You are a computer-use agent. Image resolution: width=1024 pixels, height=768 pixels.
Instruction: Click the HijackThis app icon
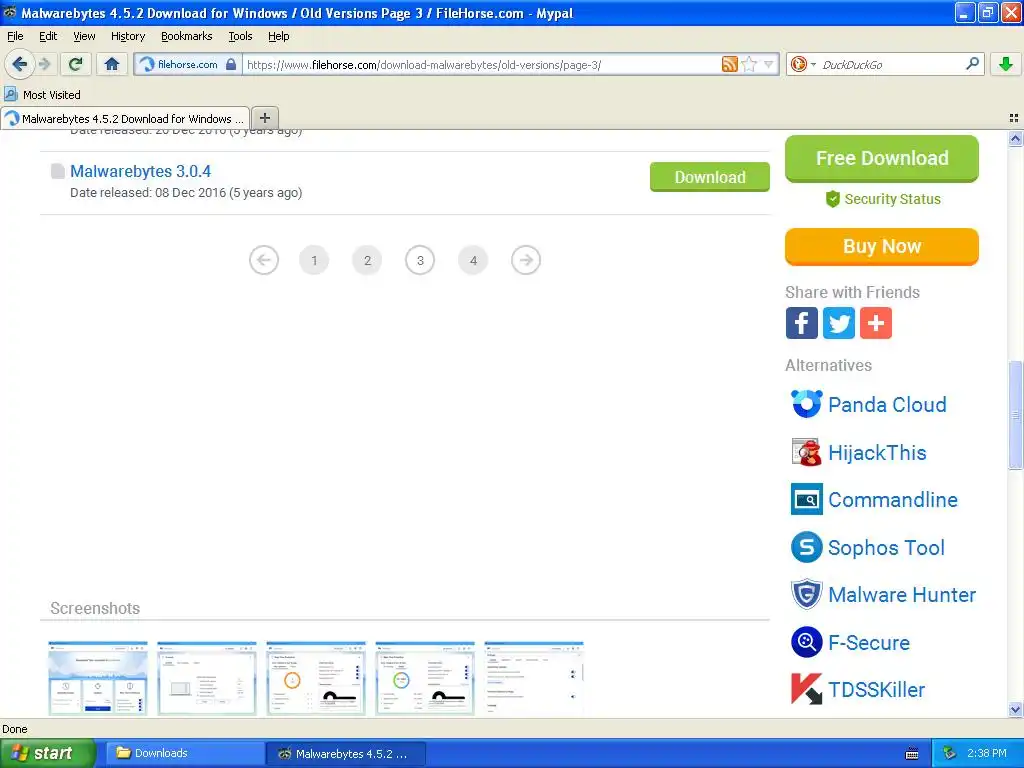point(806,452)
